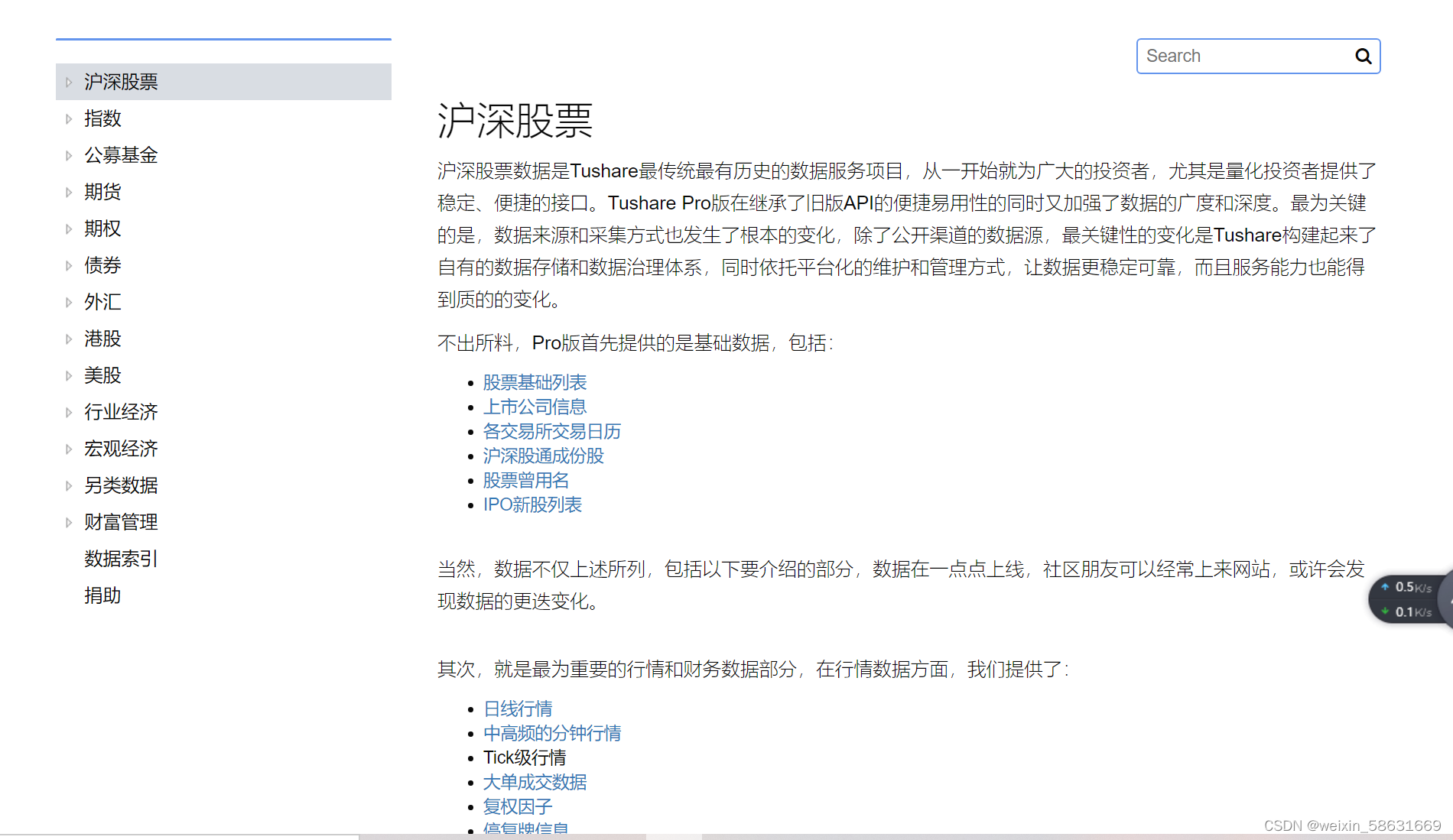Click the 沪深股票 page heading
The width and height of the screenshot is (1453, 840).
coord(515,121)
